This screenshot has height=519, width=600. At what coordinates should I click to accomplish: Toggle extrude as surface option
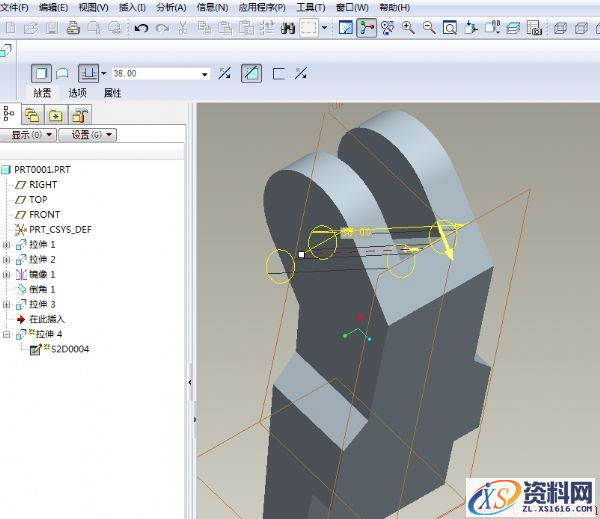(61, 73)
